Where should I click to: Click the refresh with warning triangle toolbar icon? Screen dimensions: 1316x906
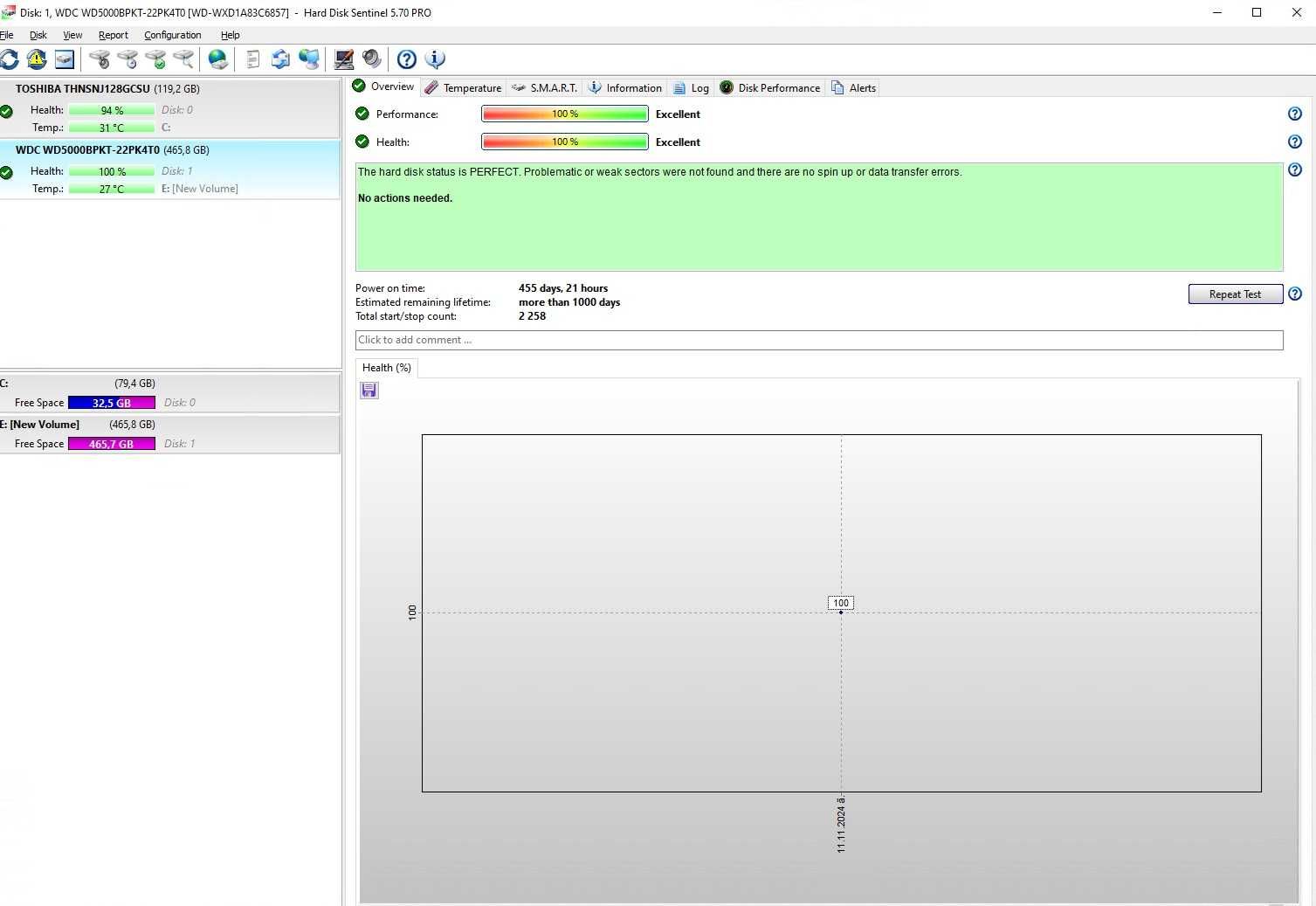37,59
